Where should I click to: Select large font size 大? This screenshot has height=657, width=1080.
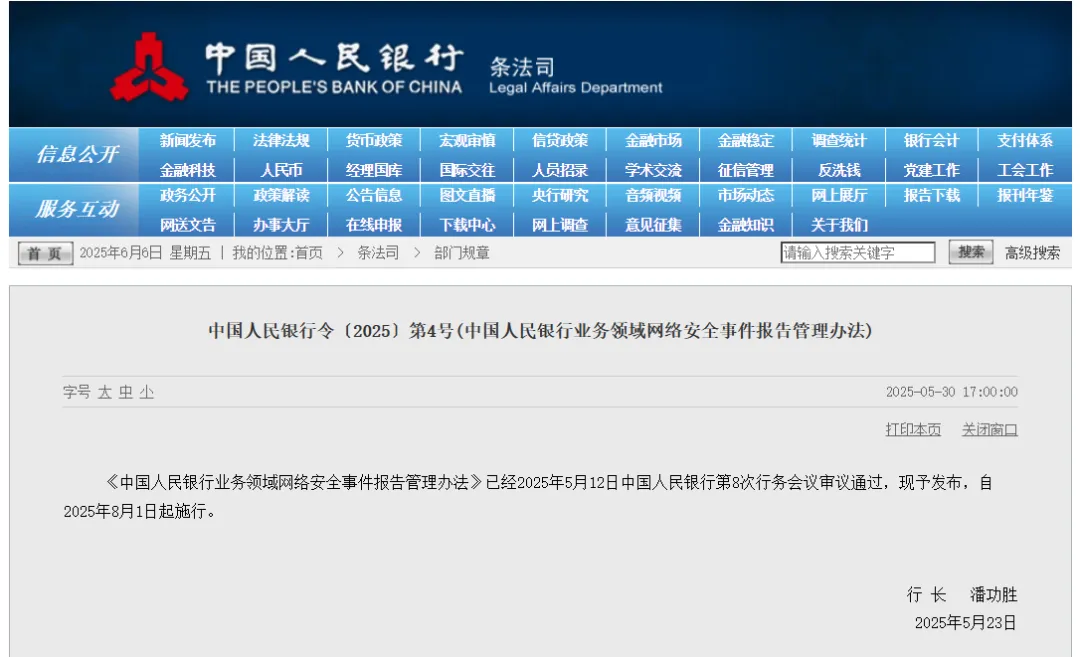click(105, 393)
